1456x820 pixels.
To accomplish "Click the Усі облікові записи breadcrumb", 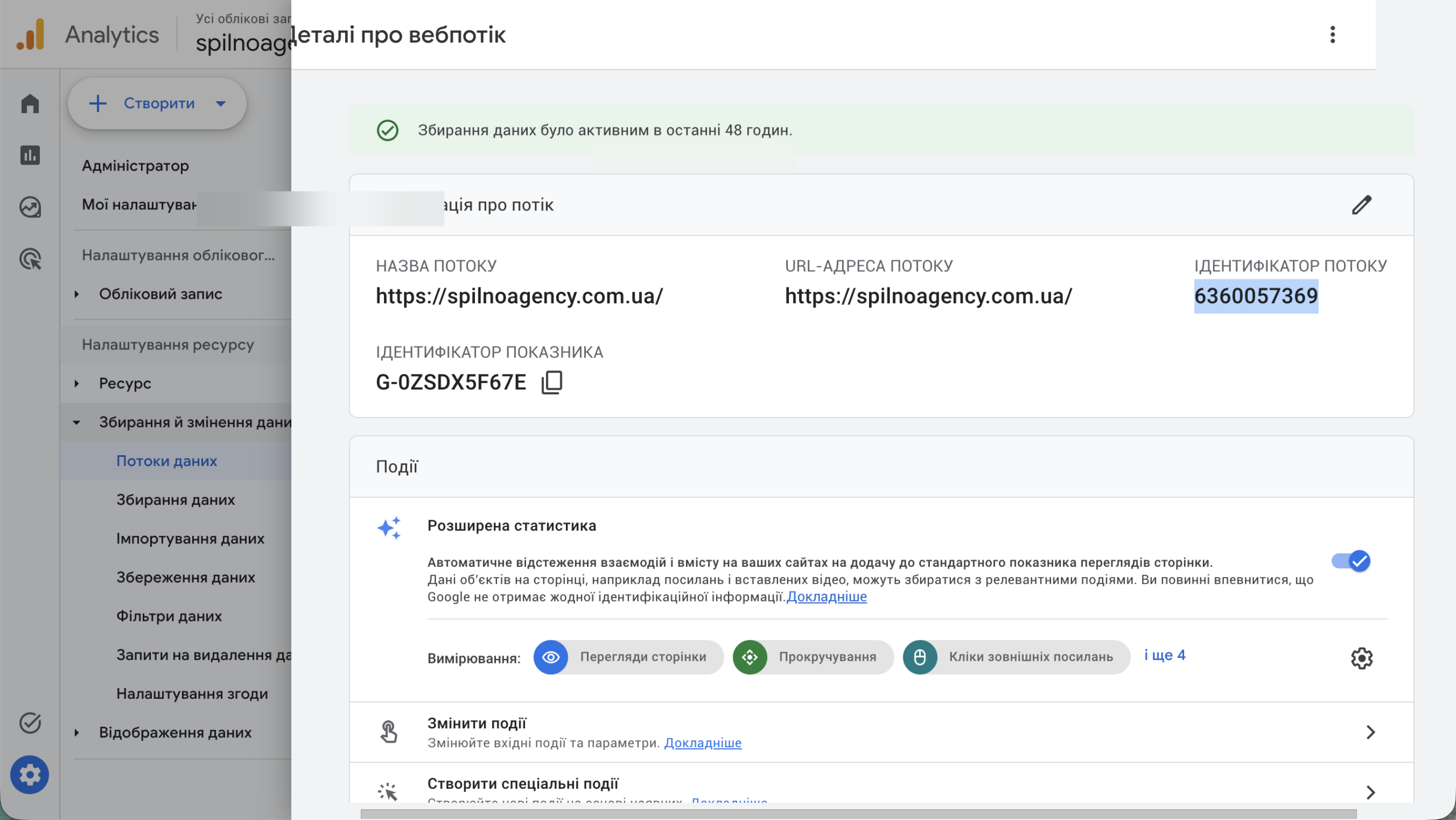I will [243, 19].
